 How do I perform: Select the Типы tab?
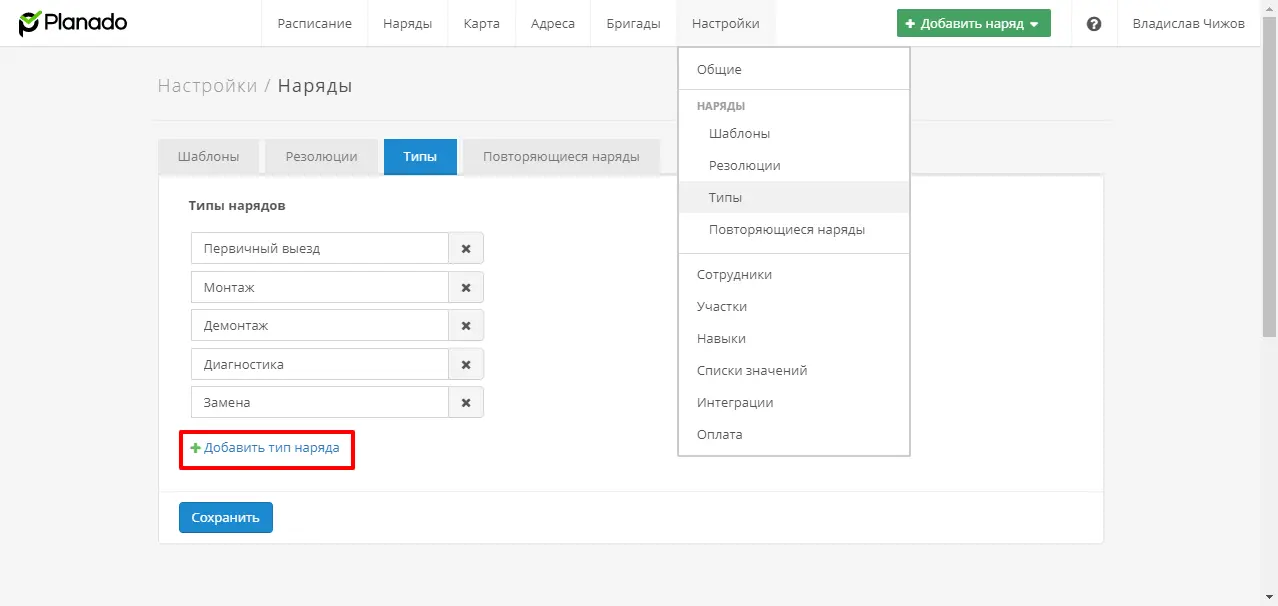click(420, 157)
